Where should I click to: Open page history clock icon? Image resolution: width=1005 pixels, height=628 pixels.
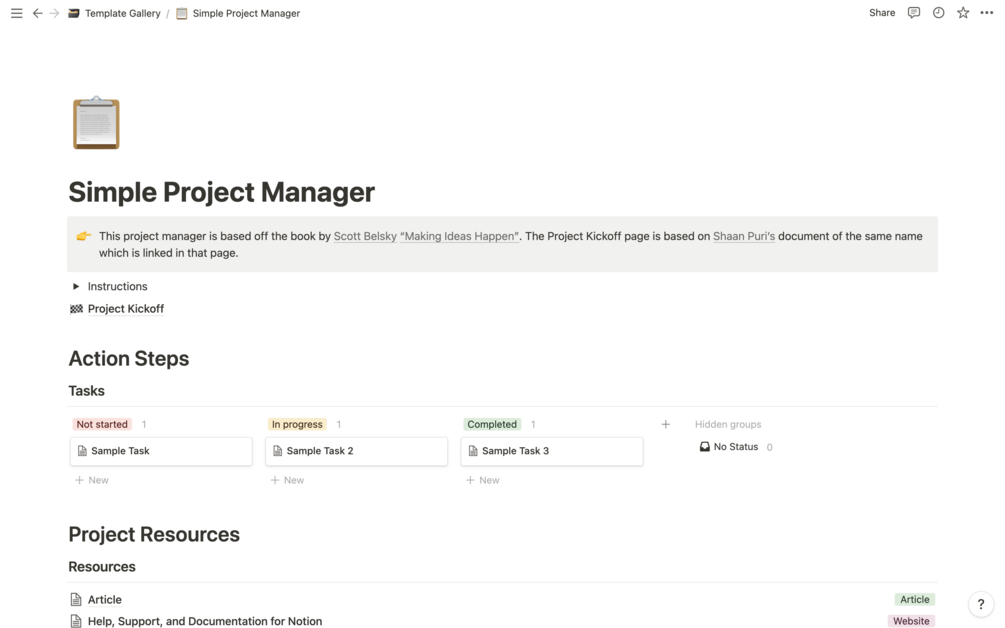point(938,13)
